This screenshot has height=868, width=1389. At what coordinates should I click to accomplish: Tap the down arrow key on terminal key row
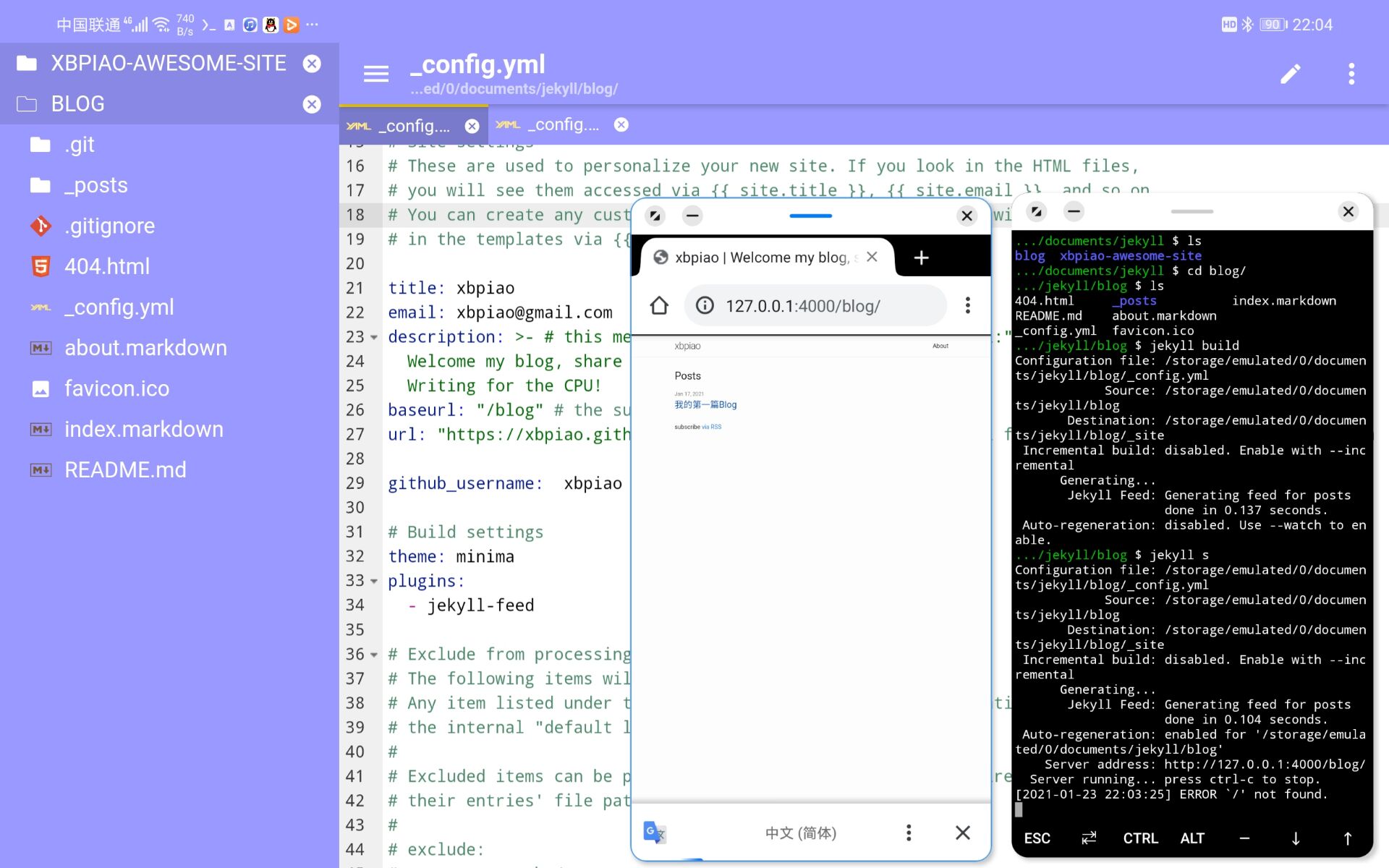click(1295, 838)
